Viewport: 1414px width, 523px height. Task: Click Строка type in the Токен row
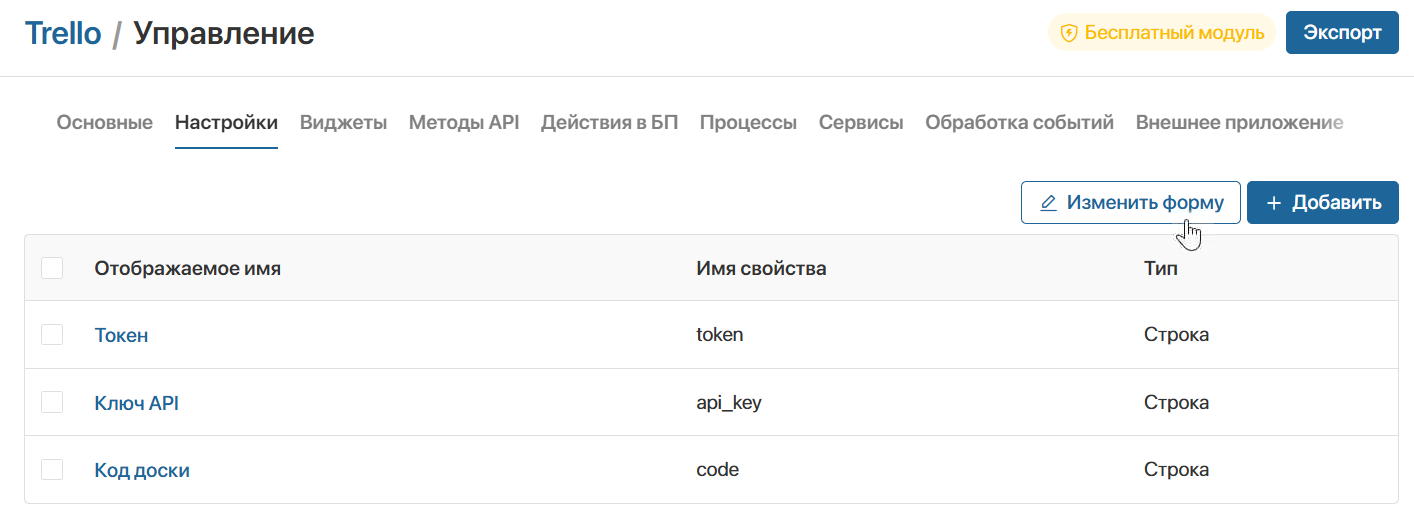coord(1176,335)
